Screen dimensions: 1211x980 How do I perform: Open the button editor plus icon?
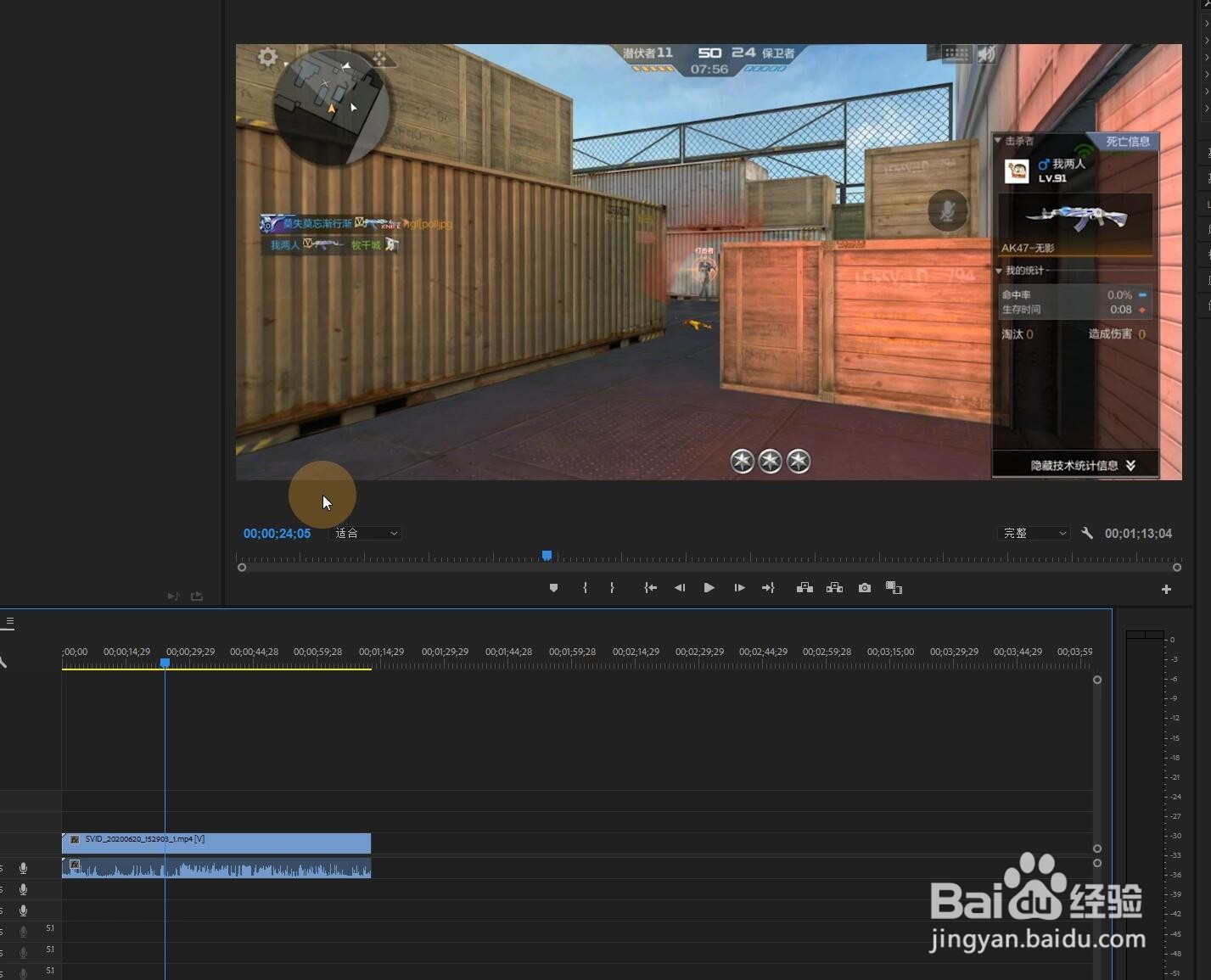[1166, 589]
